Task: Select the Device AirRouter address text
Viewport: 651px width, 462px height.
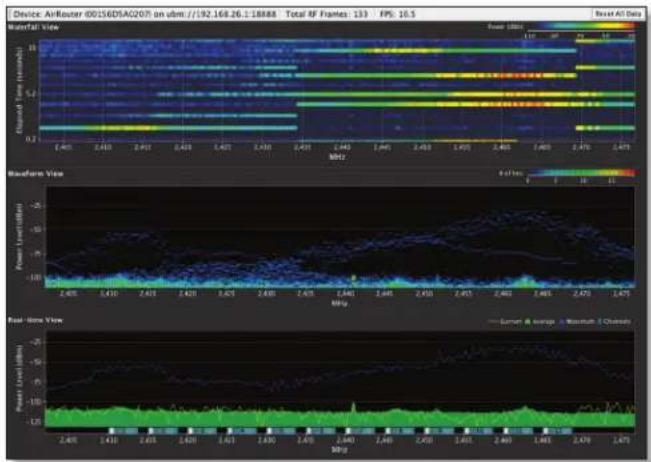Action: (x=145, y=14)
